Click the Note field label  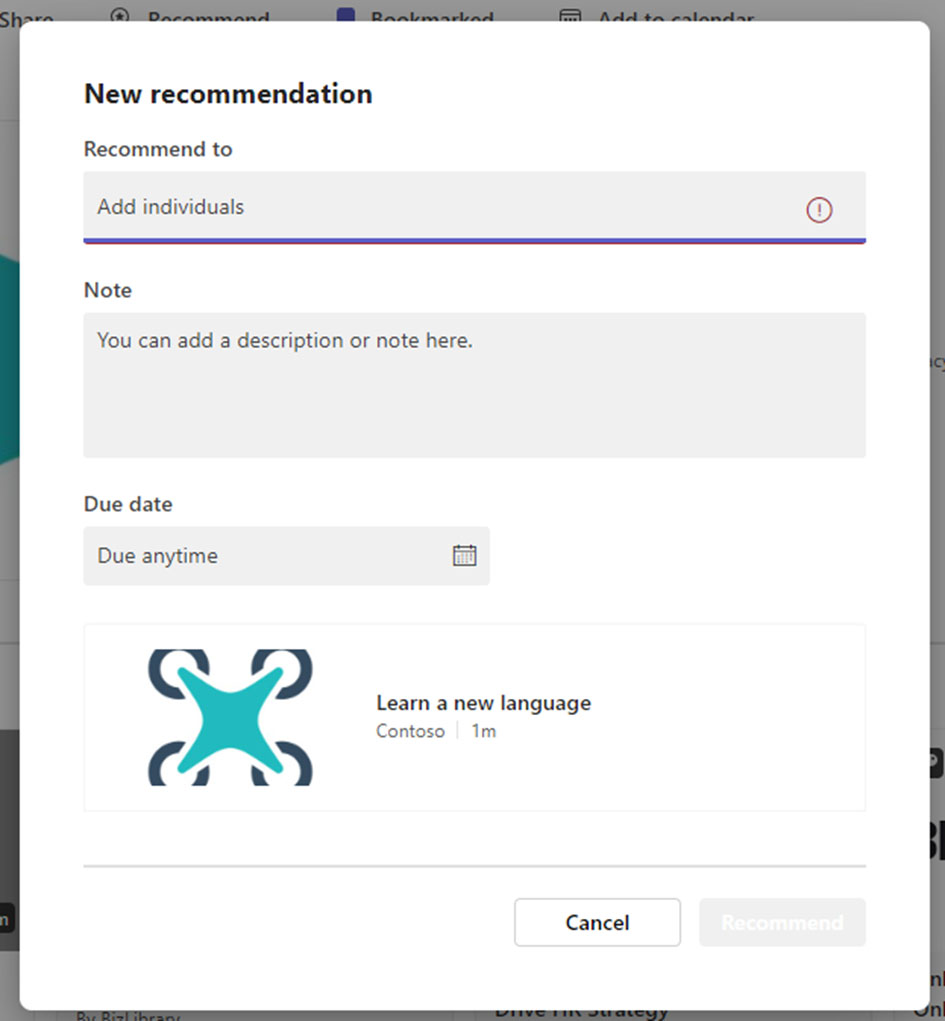(108, 290)
